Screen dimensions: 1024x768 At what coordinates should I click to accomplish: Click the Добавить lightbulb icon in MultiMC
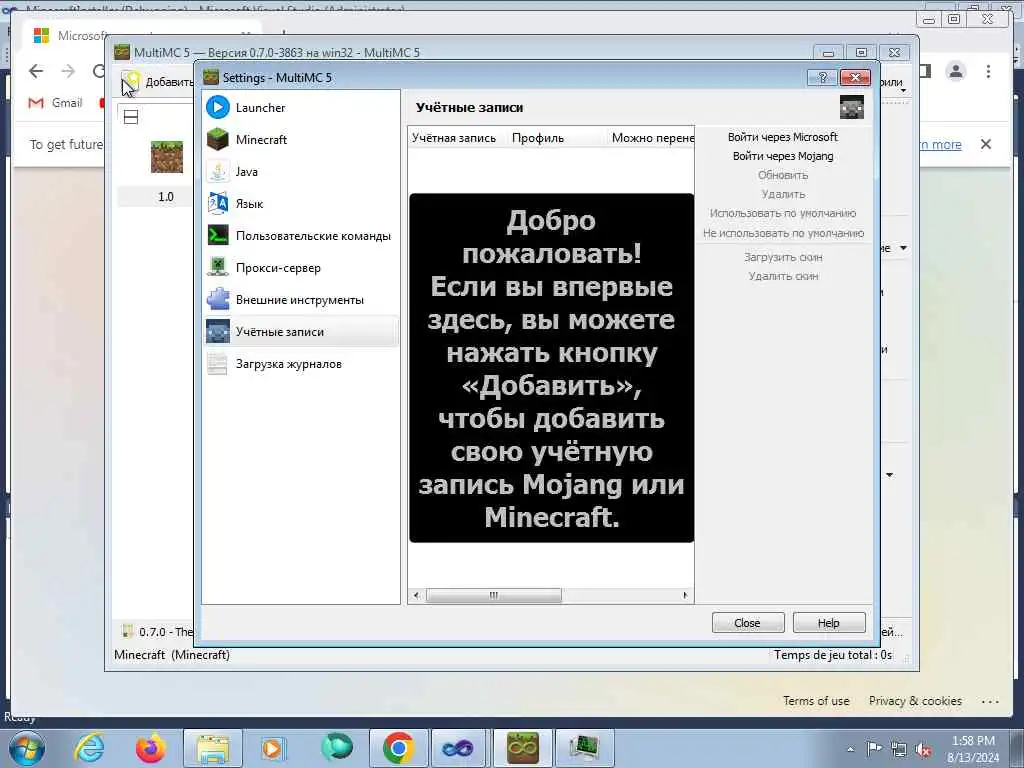[x=131, y=82]
